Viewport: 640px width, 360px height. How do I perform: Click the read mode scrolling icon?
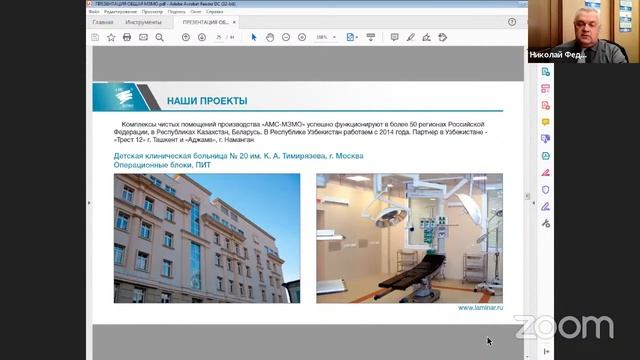click(371, 37)
